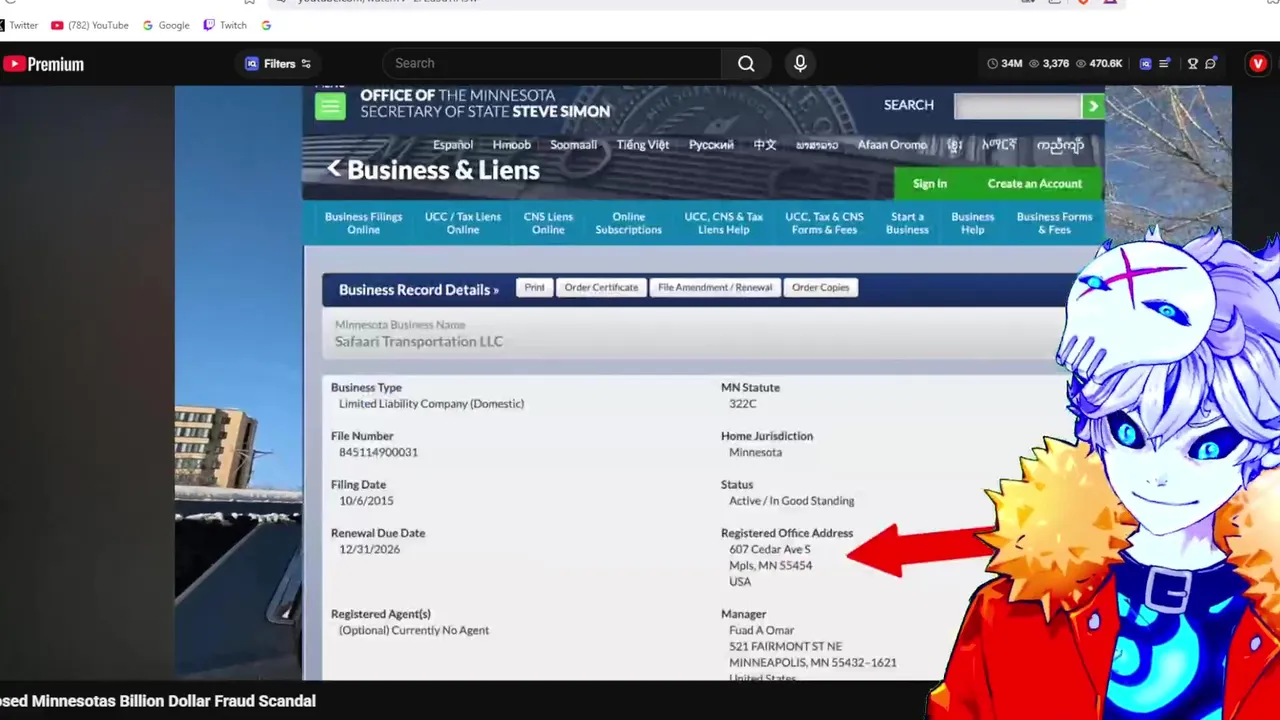Screen dimensions: 1280x720
Task: Open the unlabeled Google G bookmark
Action: (266, 25)
